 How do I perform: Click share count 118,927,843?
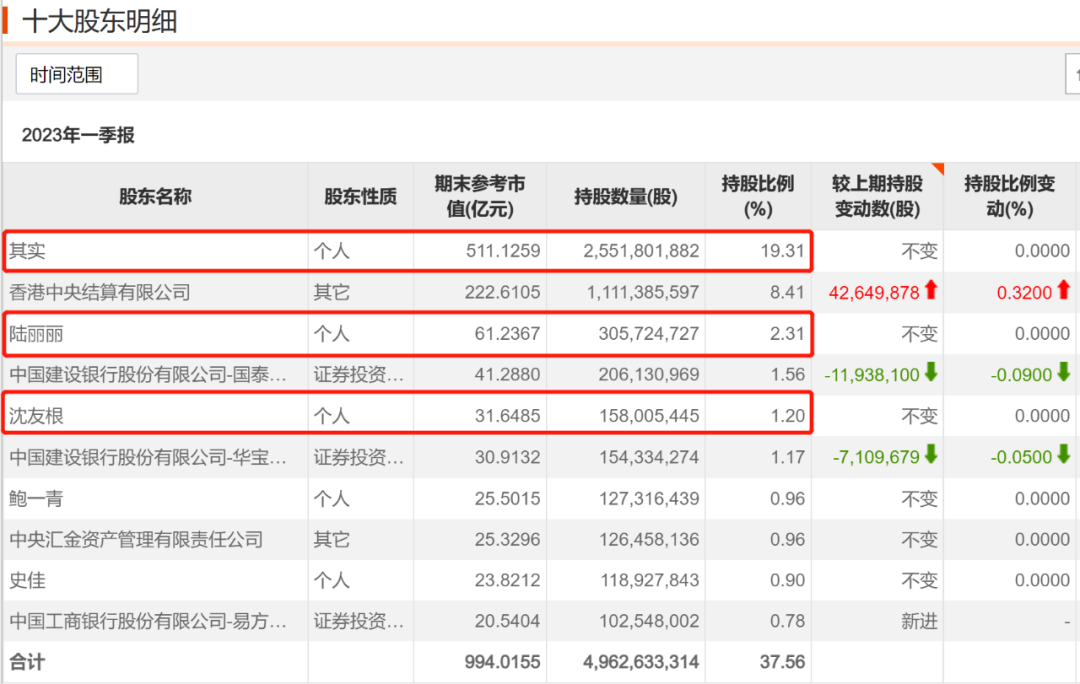point(649,580)
